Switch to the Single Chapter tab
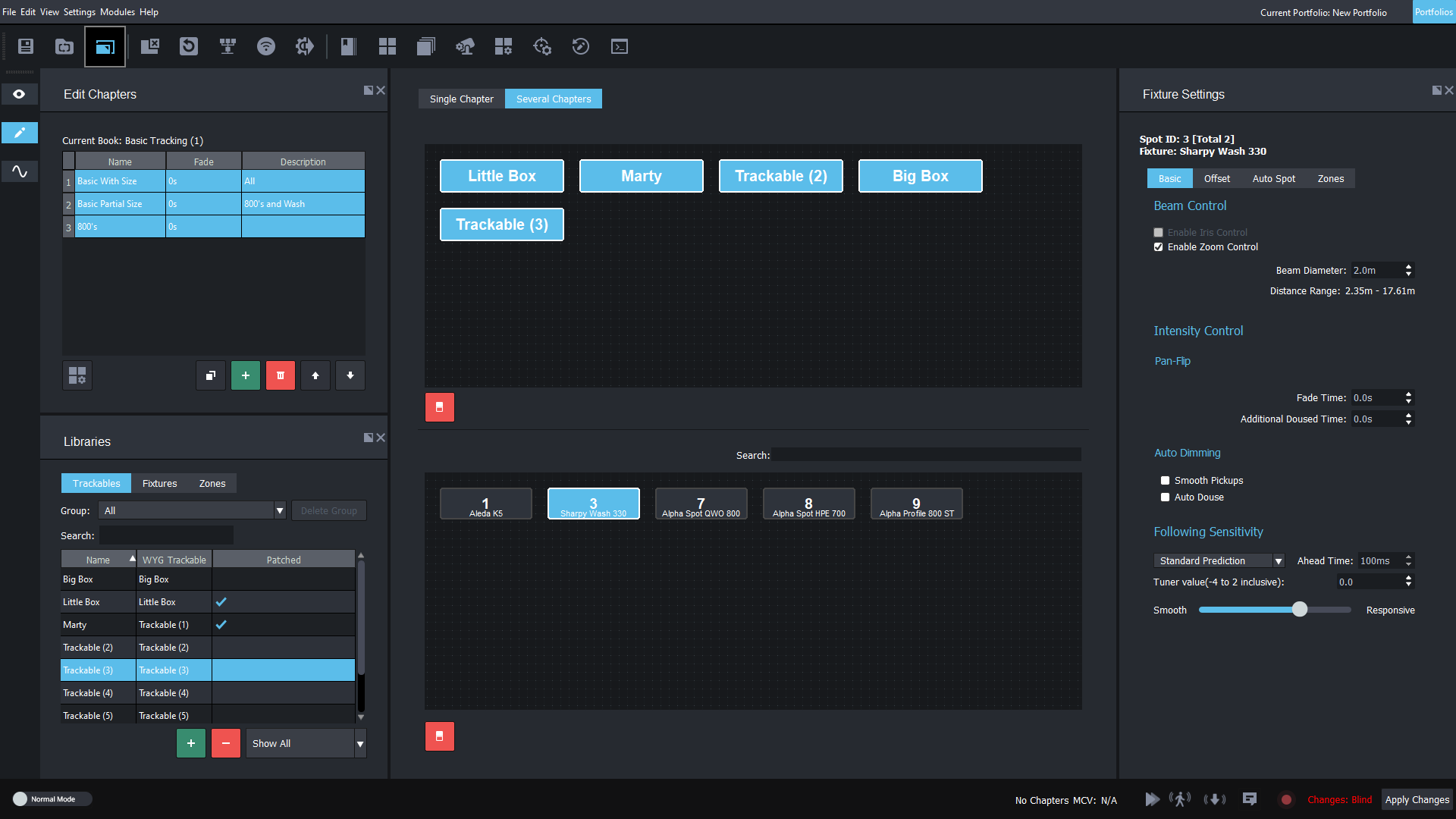The height and width of the screenshot is (819, 1456). pos(461,99)
